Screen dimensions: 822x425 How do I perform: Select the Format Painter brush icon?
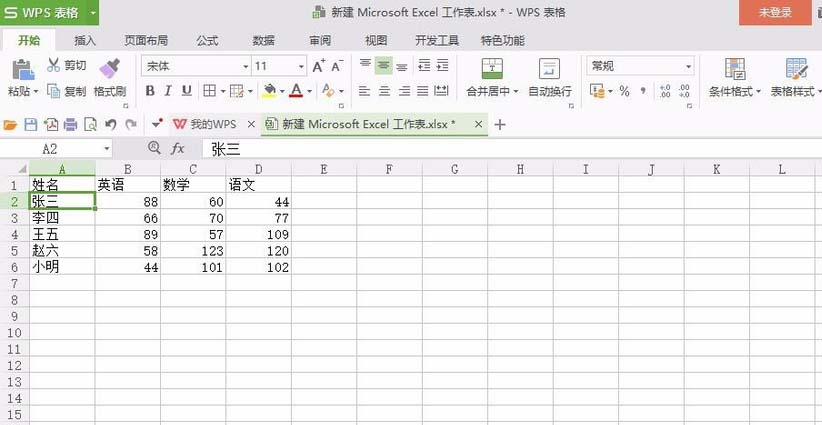tap(110, 68)
